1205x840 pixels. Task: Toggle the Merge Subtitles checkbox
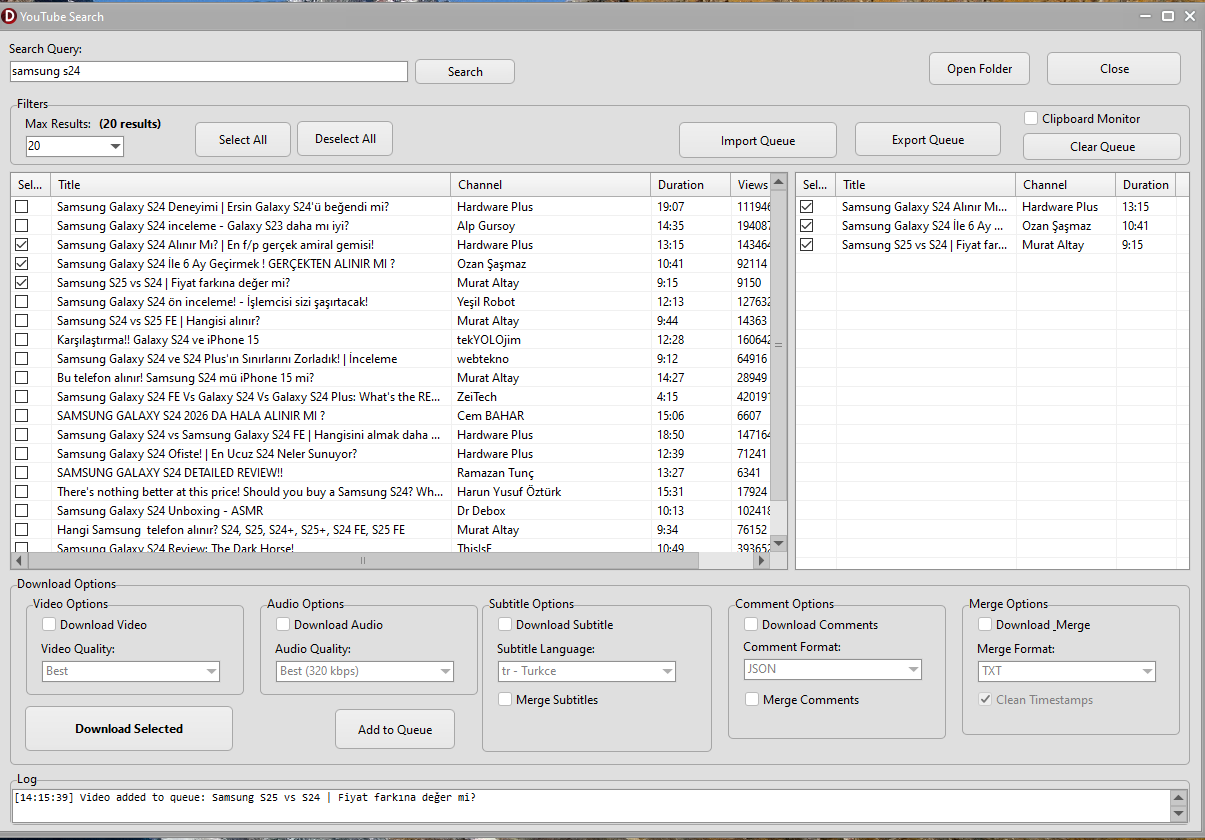tap(505, 700)
